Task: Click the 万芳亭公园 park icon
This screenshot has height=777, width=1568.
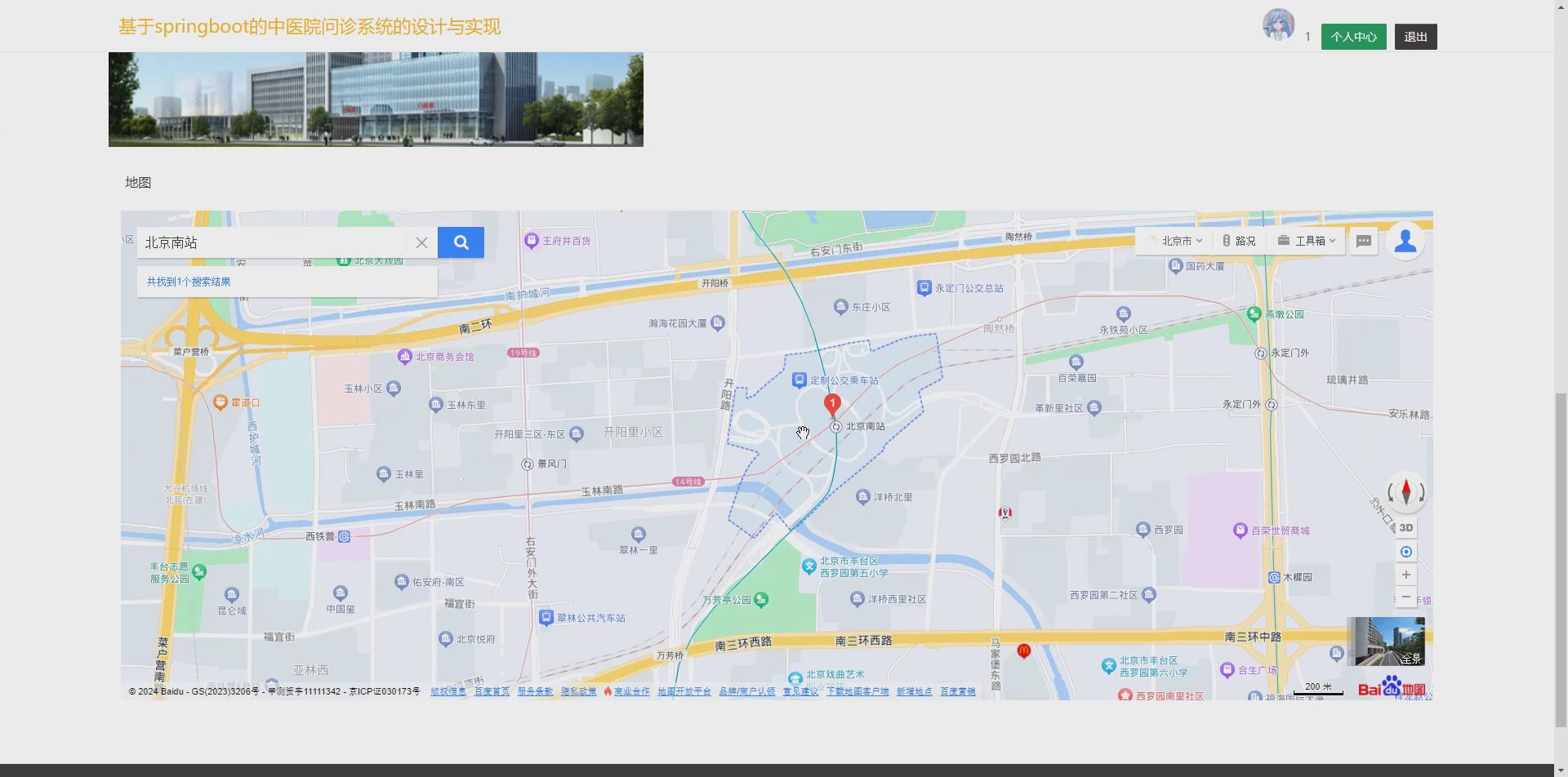Action: coord(760,600)
